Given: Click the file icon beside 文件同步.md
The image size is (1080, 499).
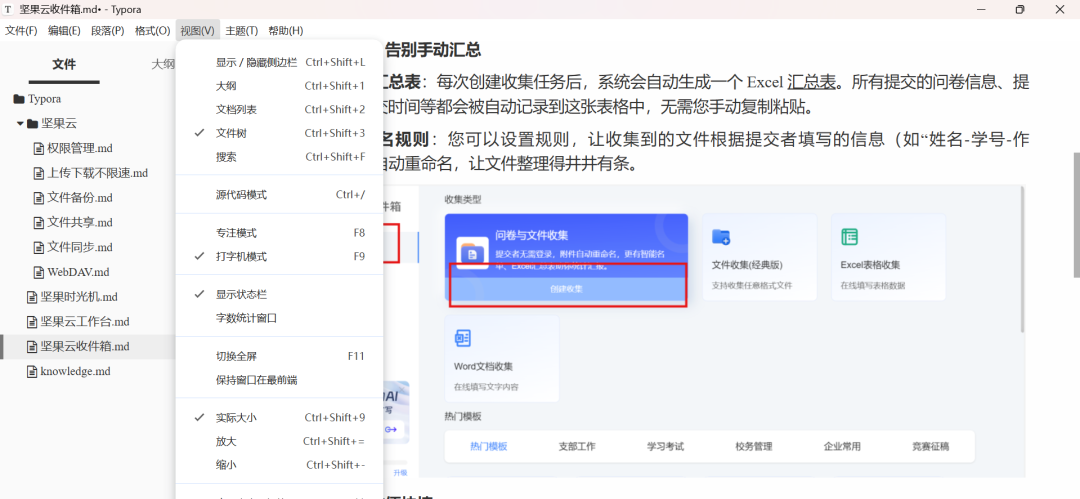Looking at the screenshot, I should tap(39, 247).
